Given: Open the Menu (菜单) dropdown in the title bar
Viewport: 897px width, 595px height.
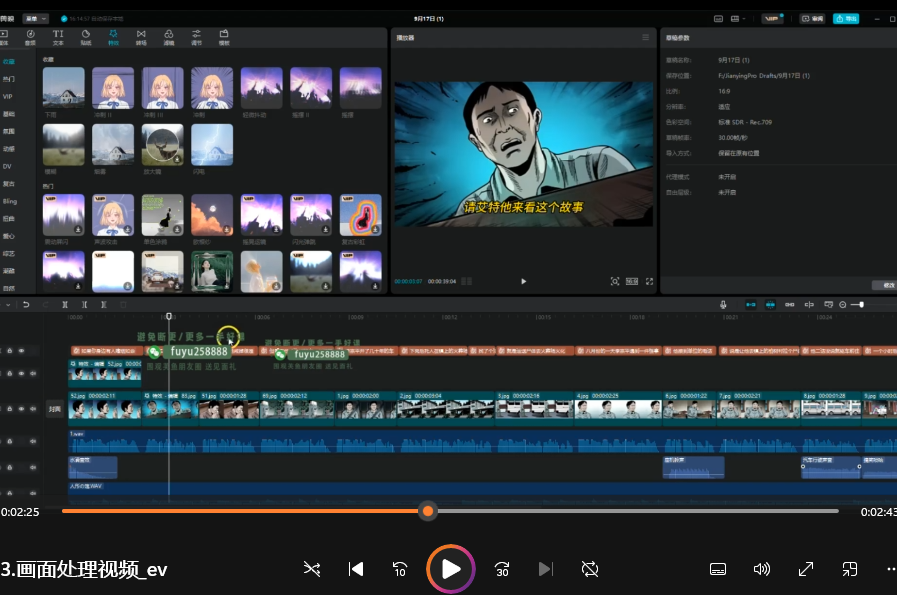Looking at the screenshot, I should pos(35,19).
